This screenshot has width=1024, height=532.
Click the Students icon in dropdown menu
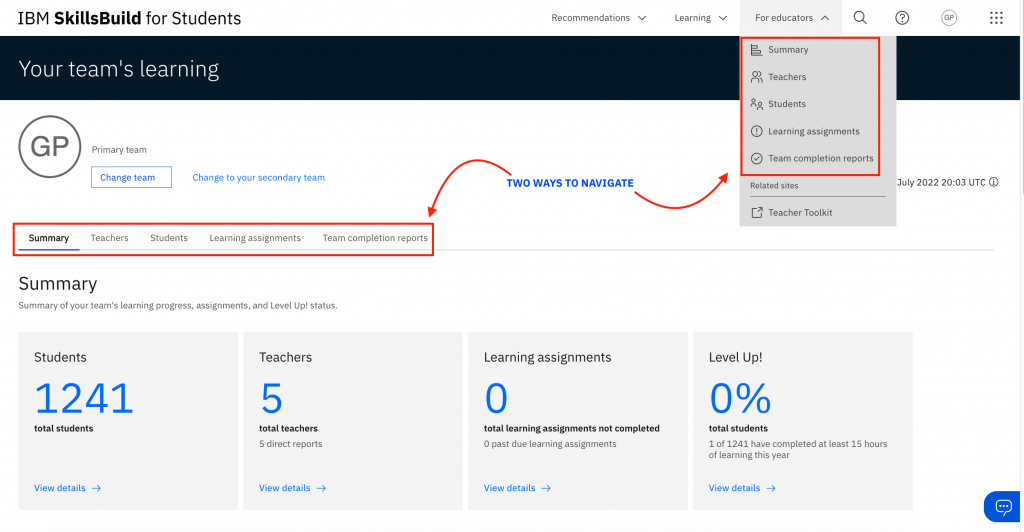coord(756,104)
